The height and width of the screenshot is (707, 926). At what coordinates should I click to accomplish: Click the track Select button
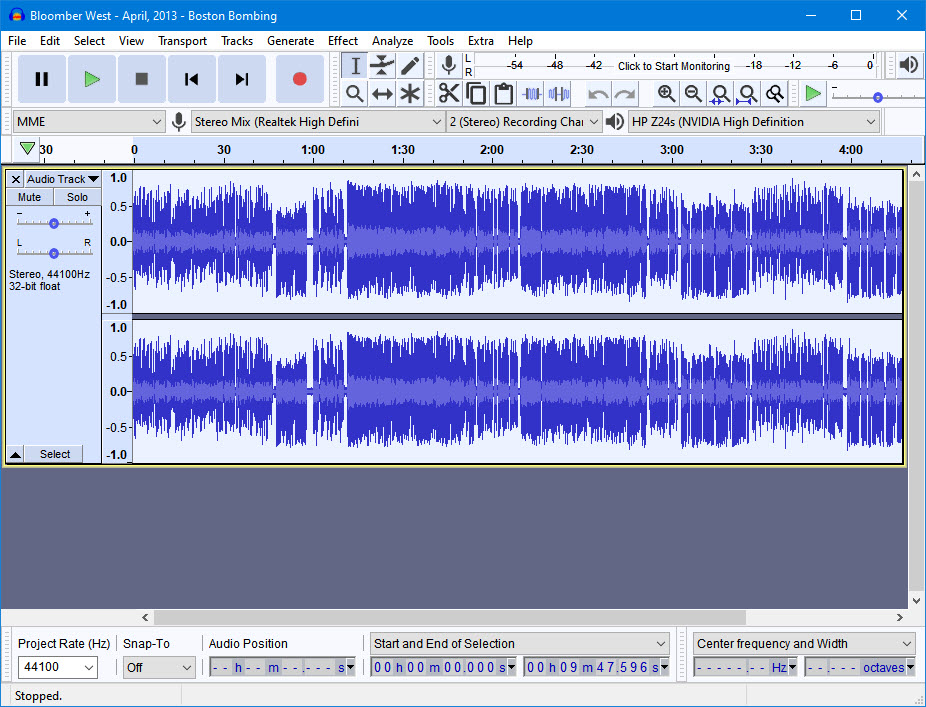pos(55,454)
